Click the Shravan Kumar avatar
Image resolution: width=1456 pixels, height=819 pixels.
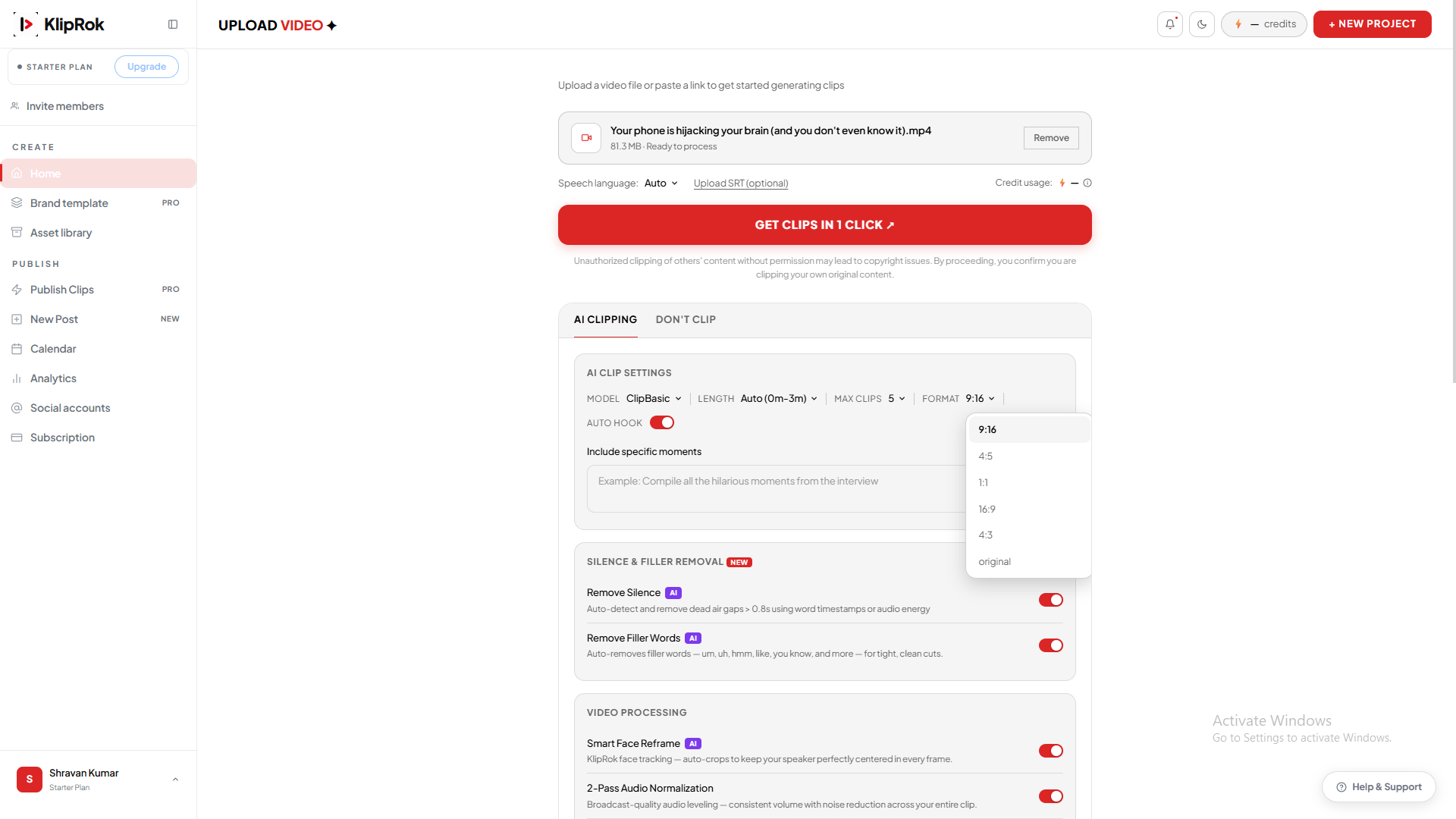click(30, 780)
